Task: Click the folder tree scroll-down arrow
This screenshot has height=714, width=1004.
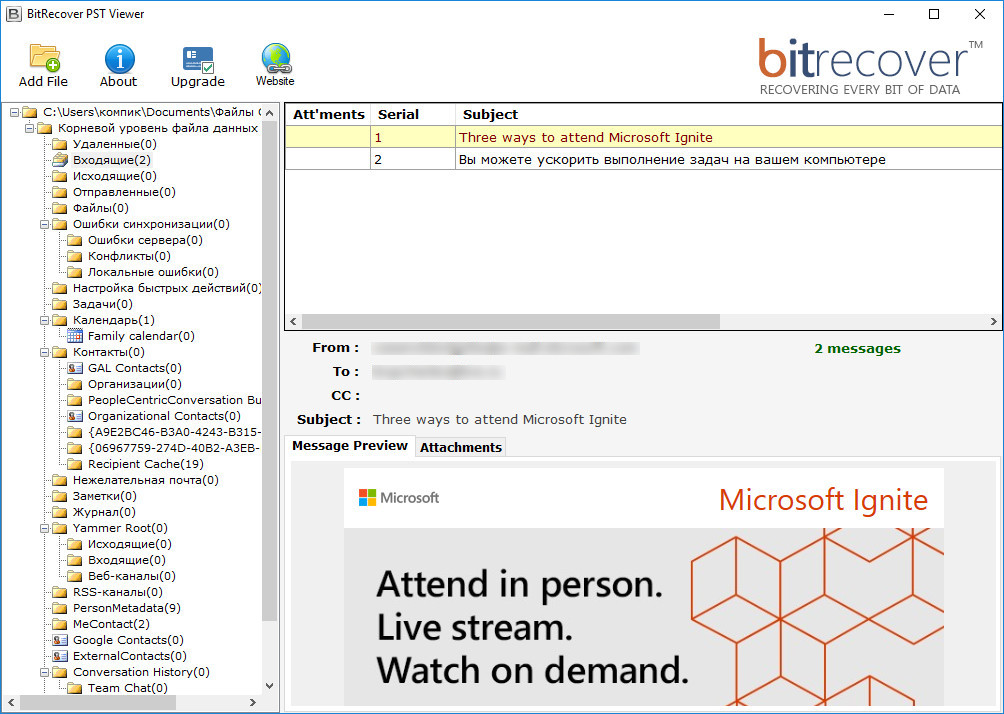Action: coord(270,686)
